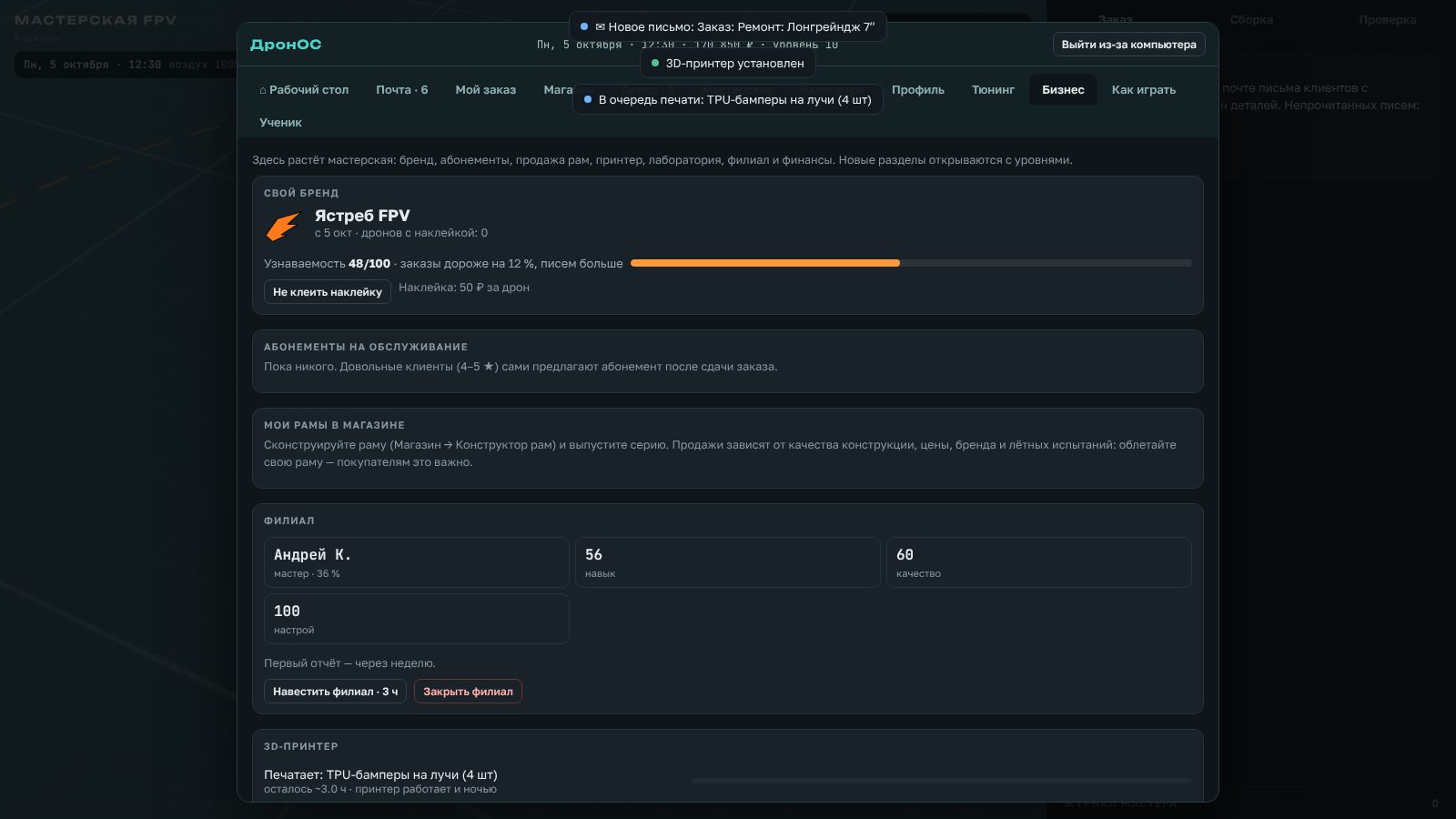Toggle Не клеить наклейку button
Viewport: 1456px width, 819px height.
tap(328, 292)
